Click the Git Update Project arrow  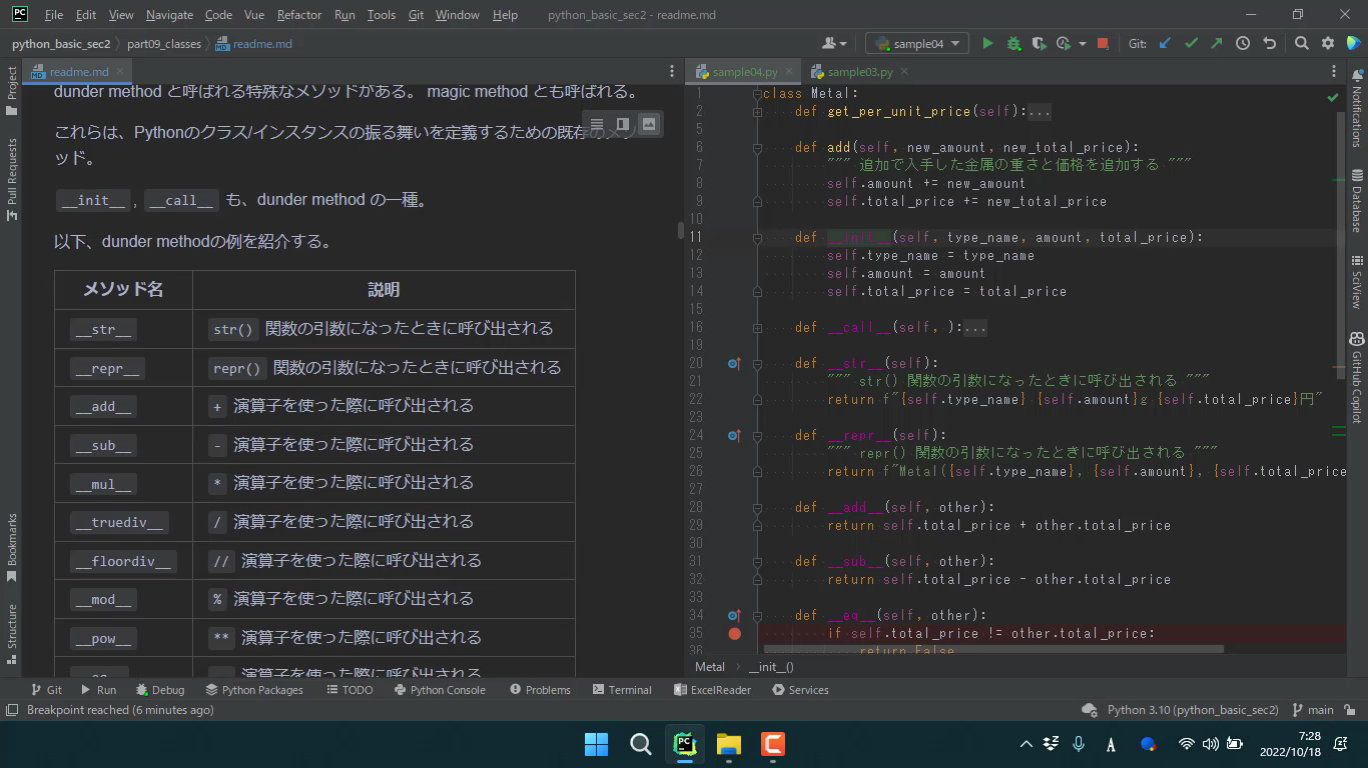pyautogui.click(x=1165, y=43)
